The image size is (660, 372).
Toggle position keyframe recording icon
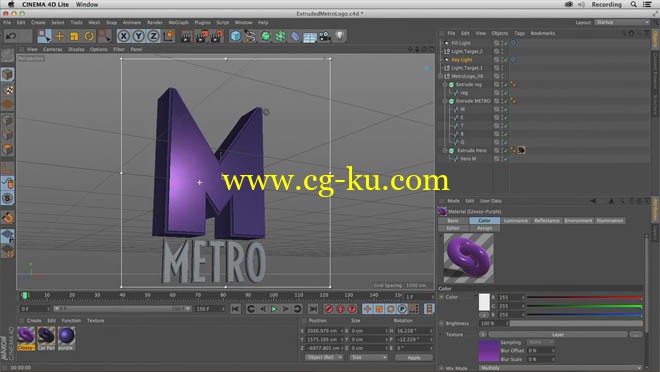click(x=367, y=309)
